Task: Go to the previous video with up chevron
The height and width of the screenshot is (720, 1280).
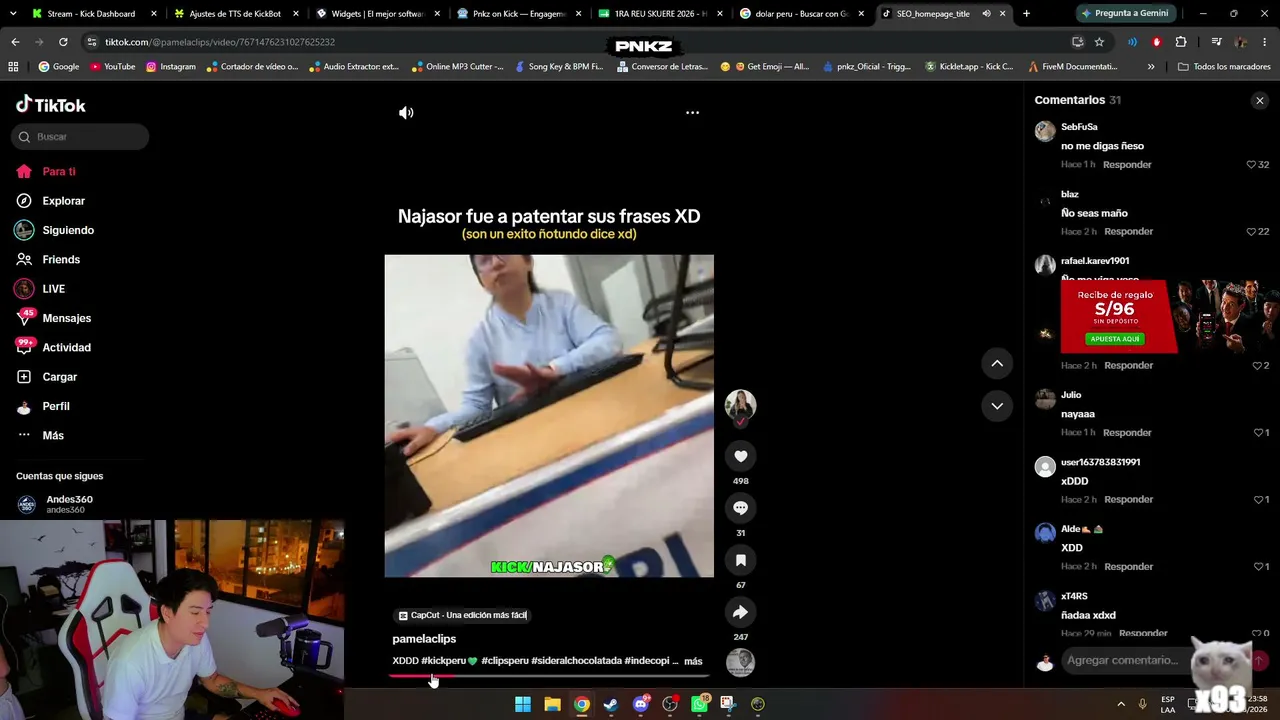Action: 997,363
